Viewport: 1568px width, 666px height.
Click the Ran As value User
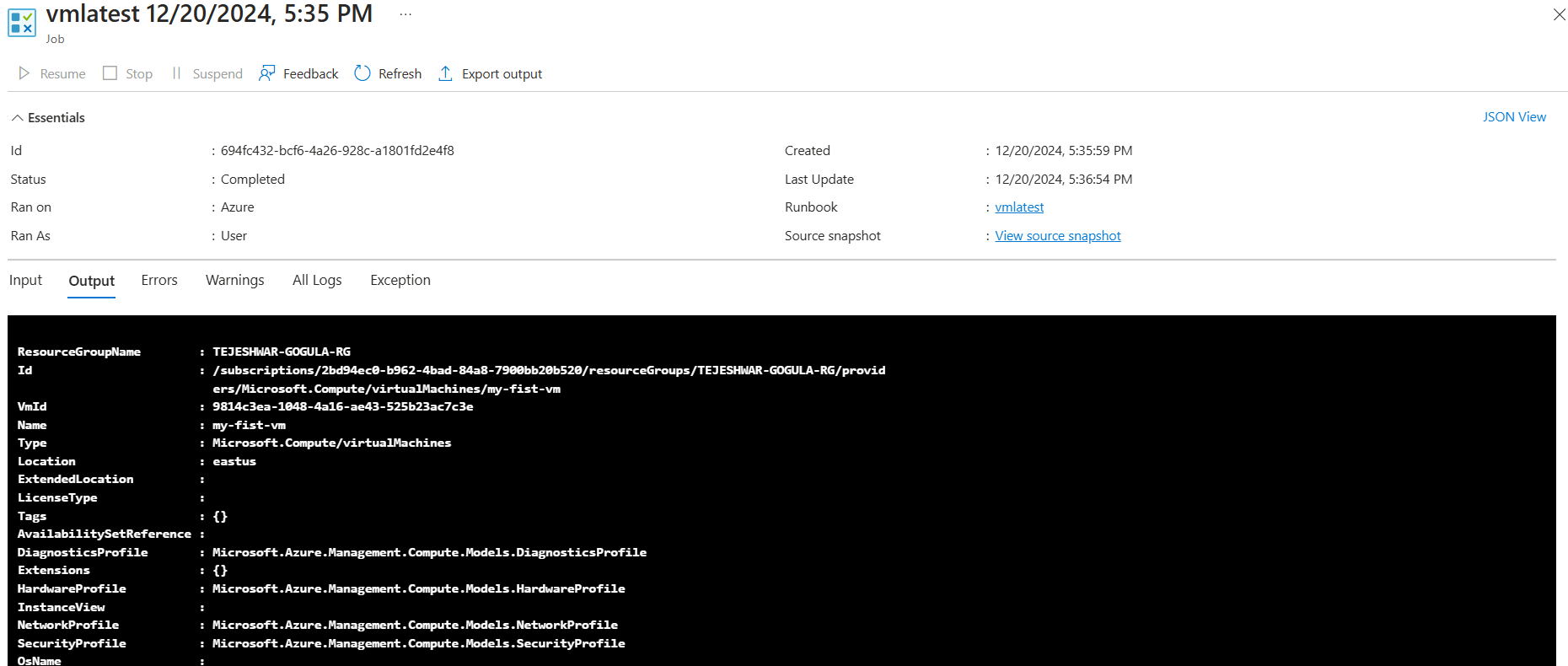coord(234,236)
